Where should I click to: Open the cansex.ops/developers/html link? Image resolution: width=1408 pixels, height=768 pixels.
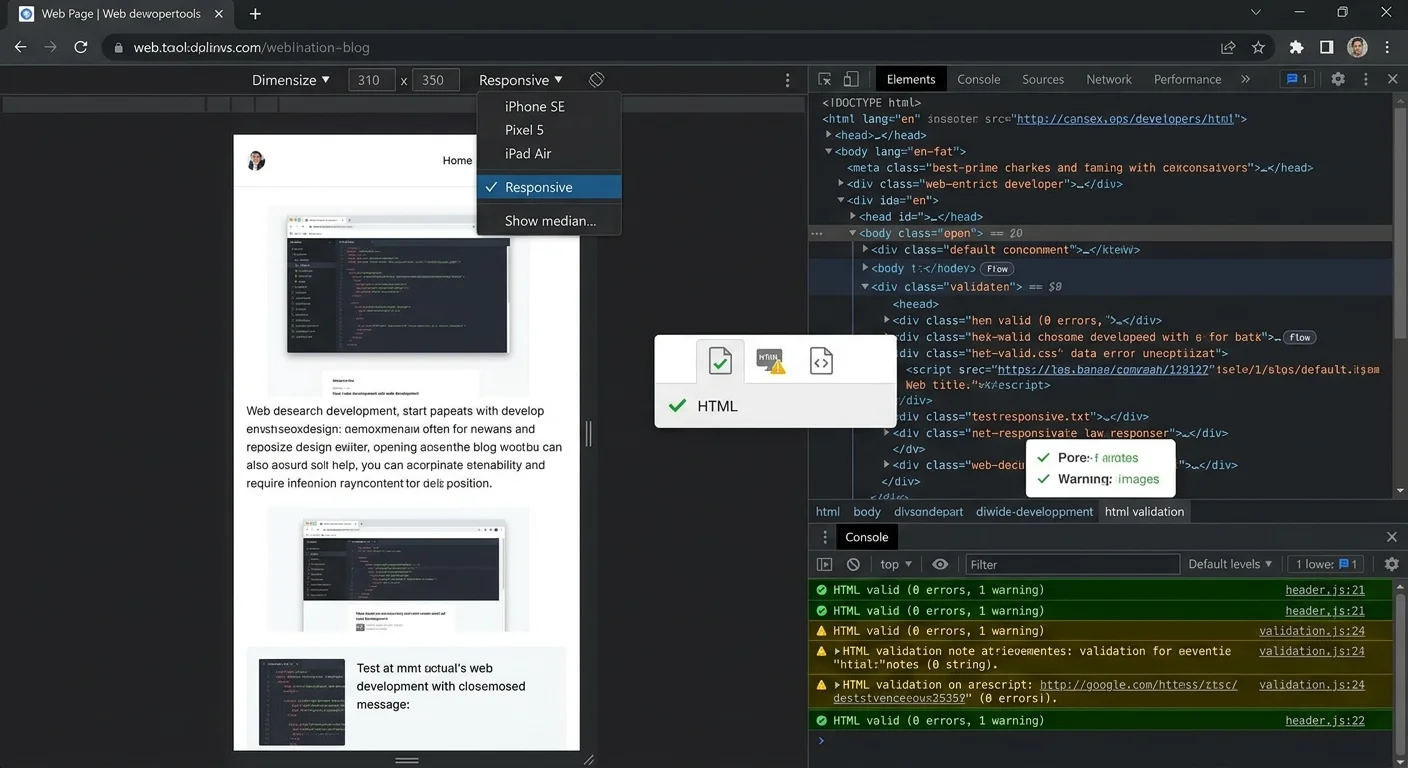1125,119
